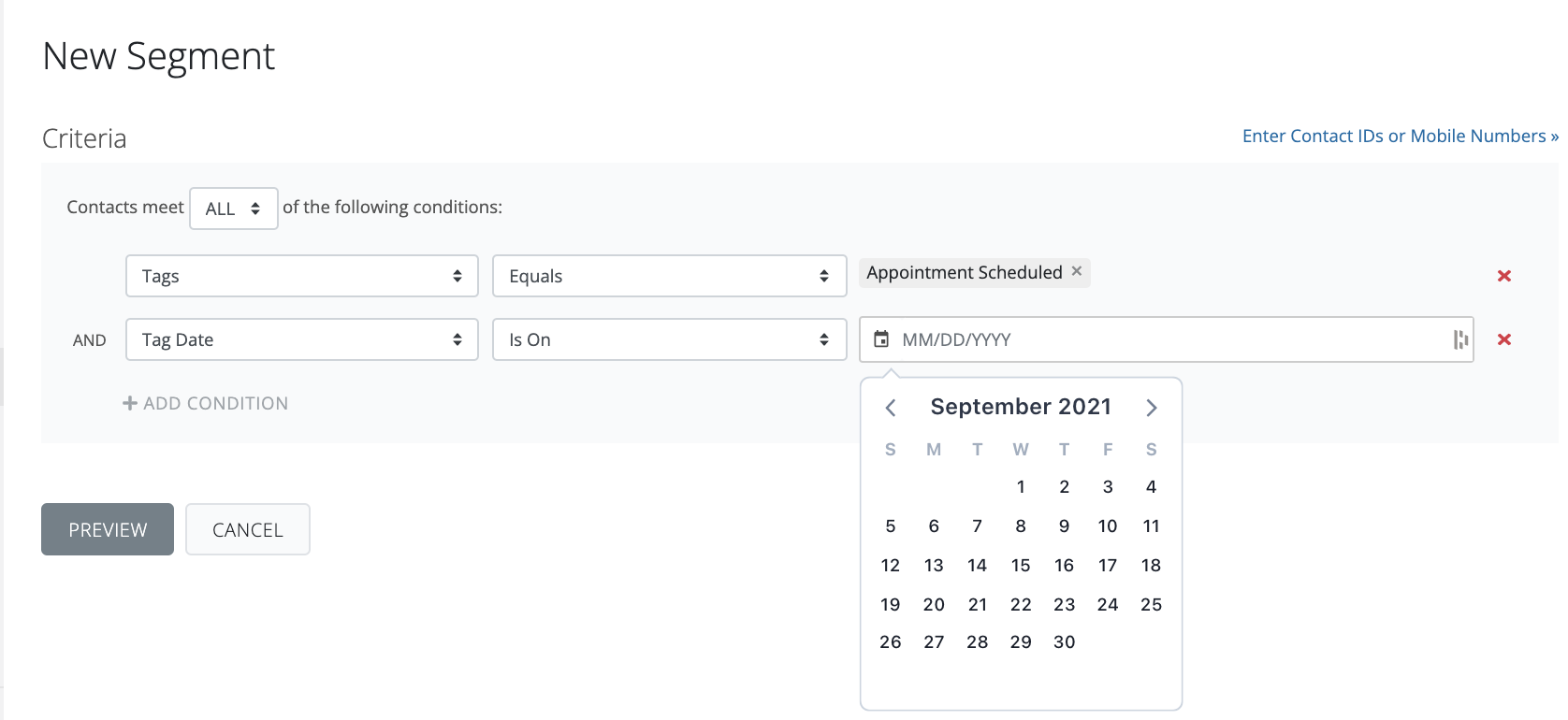Expand the Is On operator dropdown
Image resolution: width=1568 pixels, height=720 pixels.
click(669, 339)
